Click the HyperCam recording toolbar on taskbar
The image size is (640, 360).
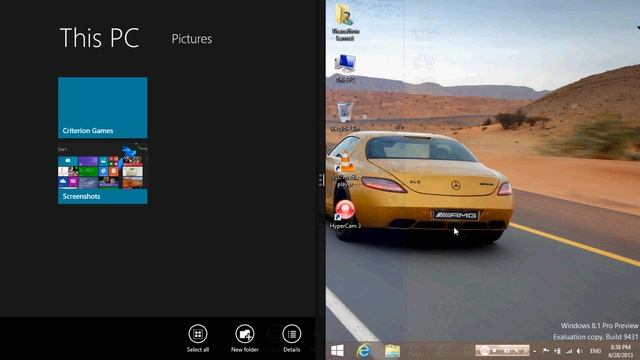502,350
